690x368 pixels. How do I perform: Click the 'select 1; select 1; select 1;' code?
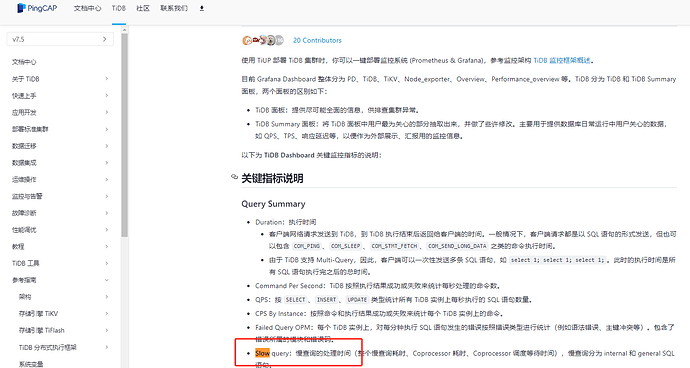(558, 260)
